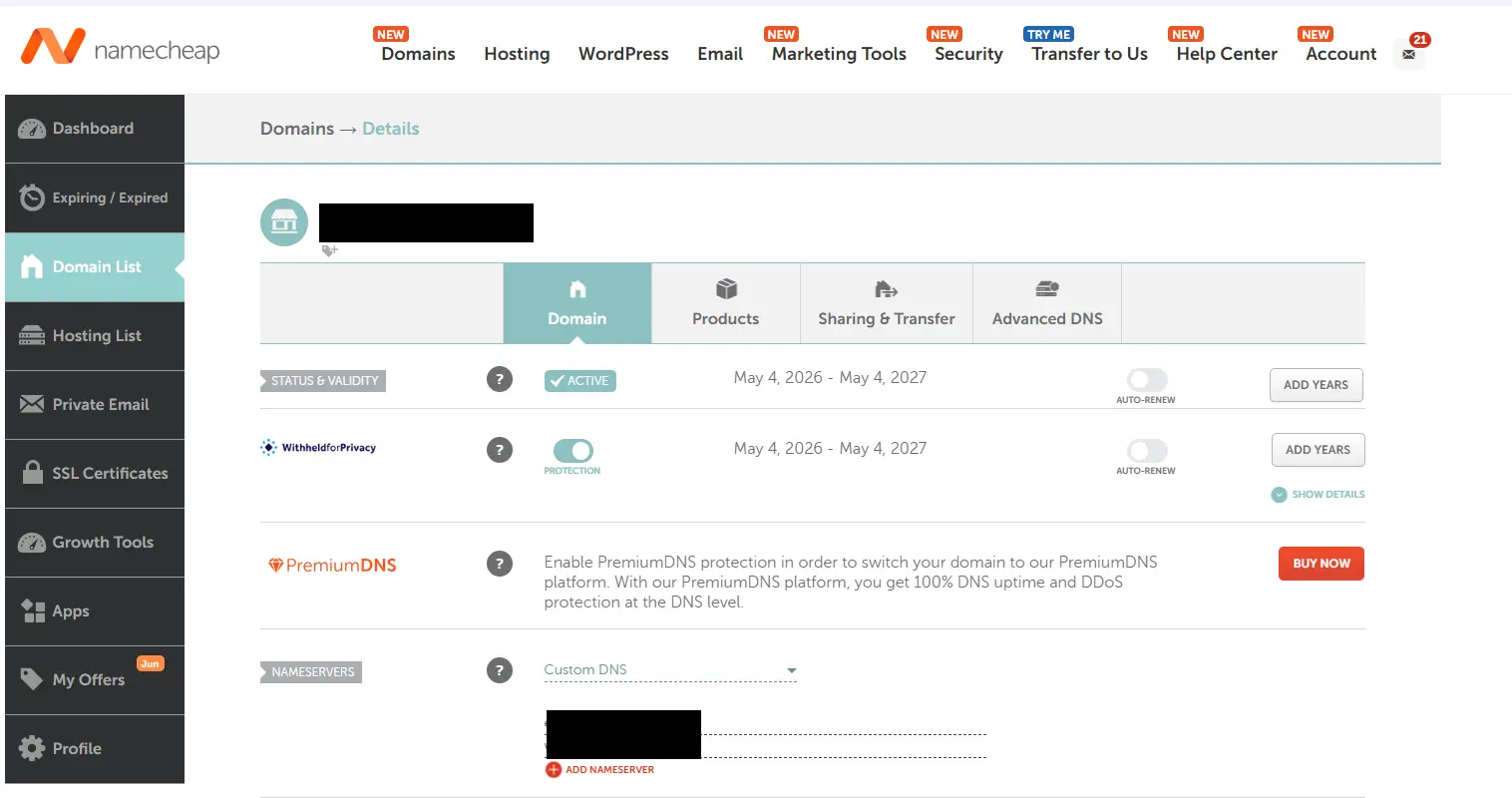Click the first nameserver input field
The height and width of the screenshot is (798, 1512).
click(765, 723)
